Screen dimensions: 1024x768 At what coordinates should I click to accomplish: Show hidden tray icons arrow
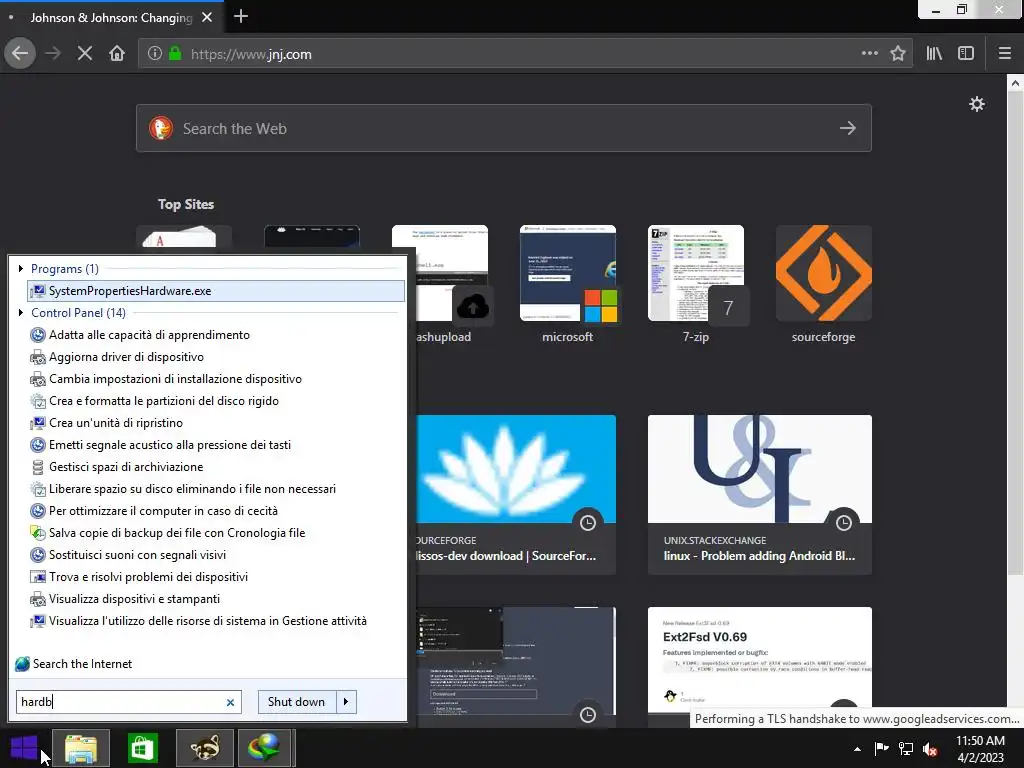tap(857, 749)
